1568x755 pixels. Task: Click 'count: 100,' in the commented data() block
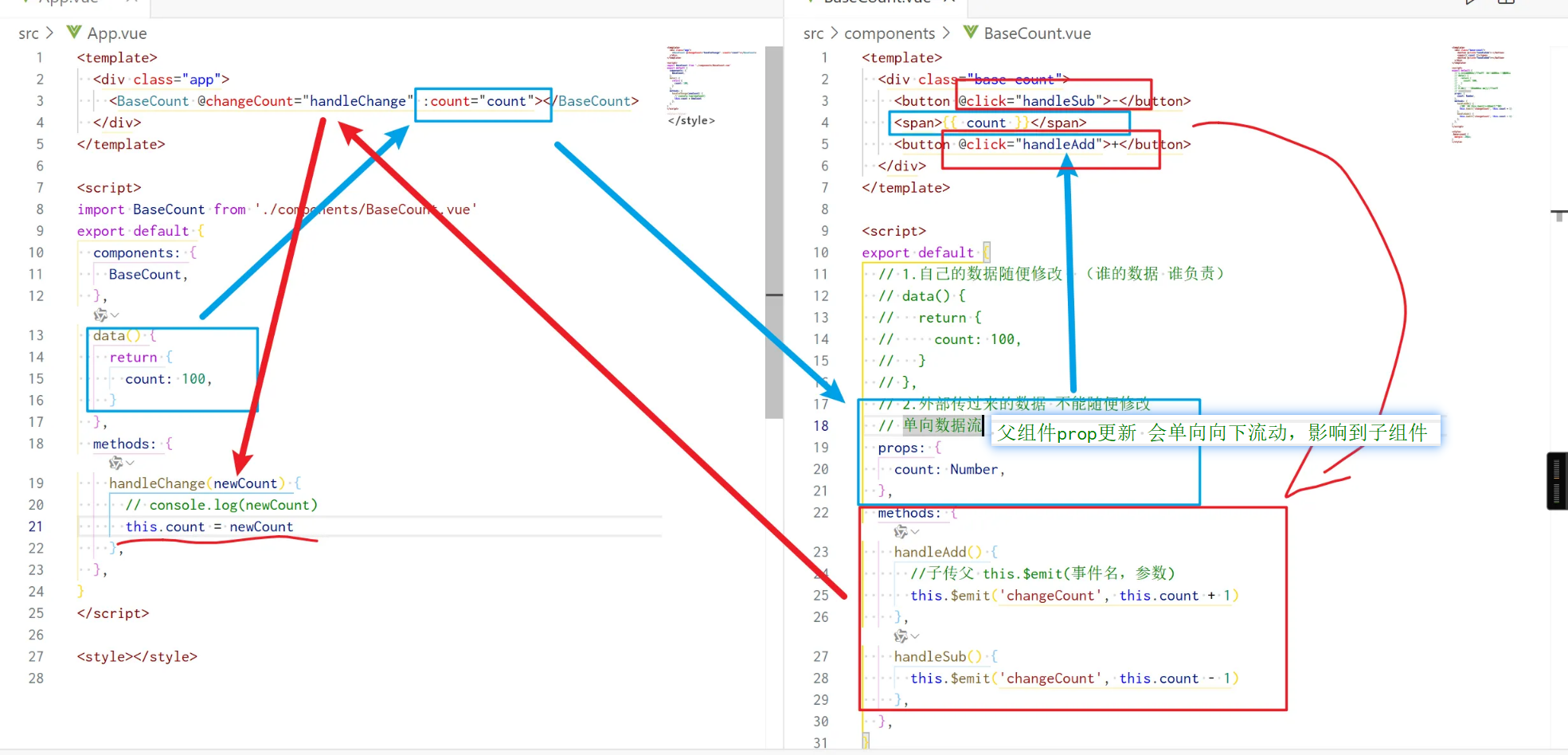coord(977,339)
